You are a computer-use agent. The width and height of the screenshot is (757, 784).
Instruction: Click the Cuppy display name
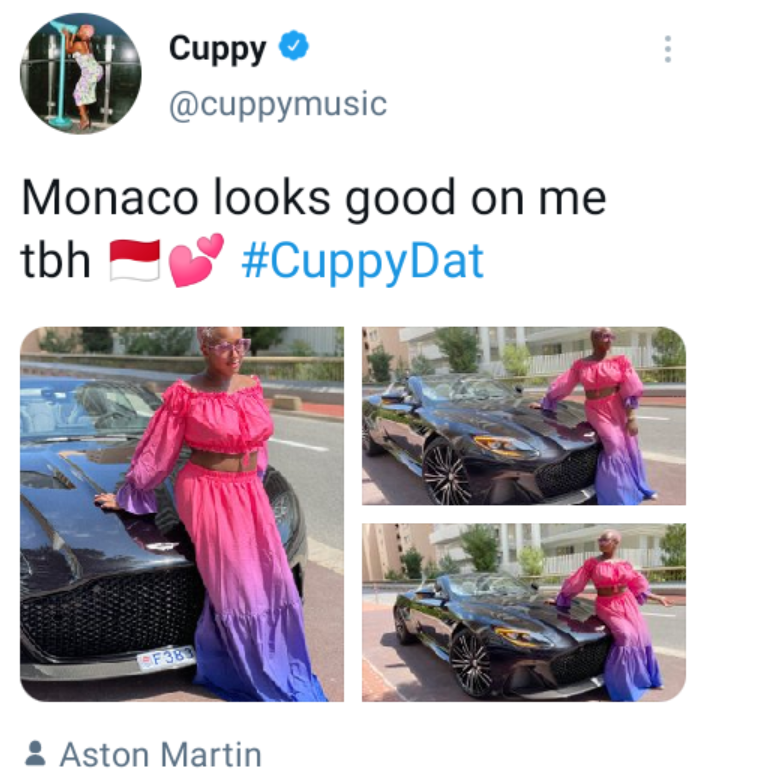[218, 50]
